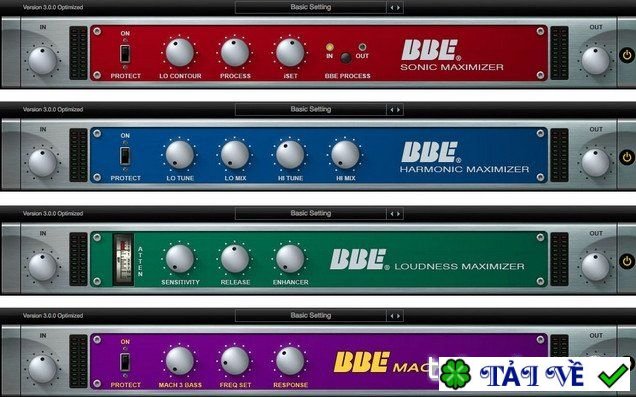Click the Mach 3 Bass IN knob
Image resolution: width=636 pixels, height=397 pixels.
click(42, 369)
